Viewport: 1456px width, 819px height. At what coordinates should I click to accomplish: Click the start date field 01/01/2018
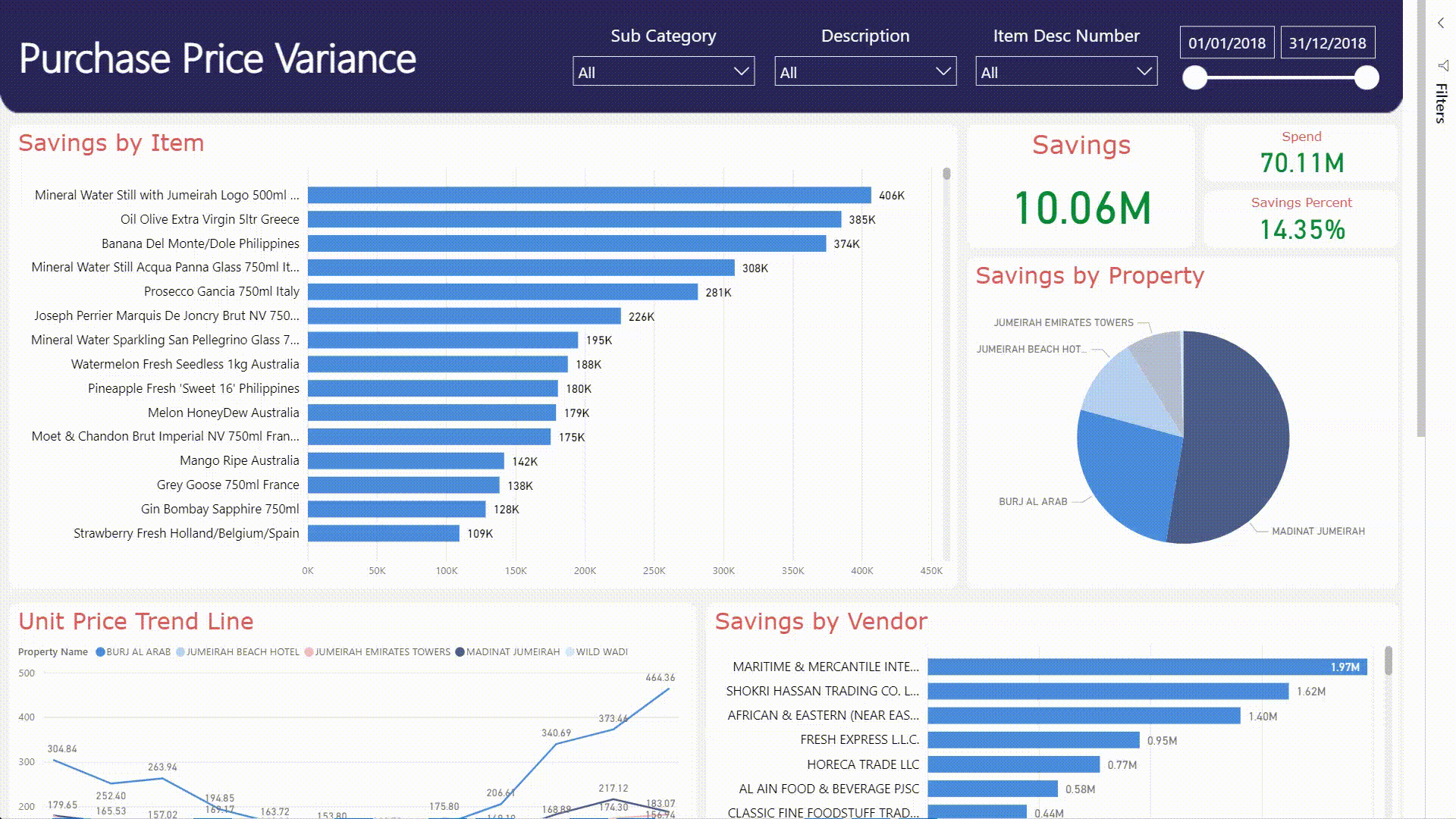[1227, 43]
